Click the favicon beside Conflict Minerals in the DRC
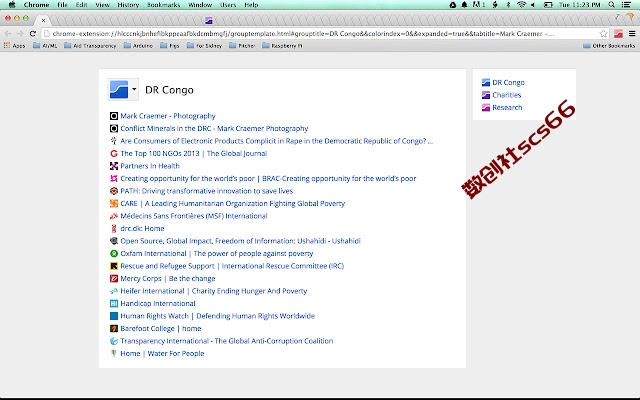Screen dimensions: 640x400 [114, 129]
